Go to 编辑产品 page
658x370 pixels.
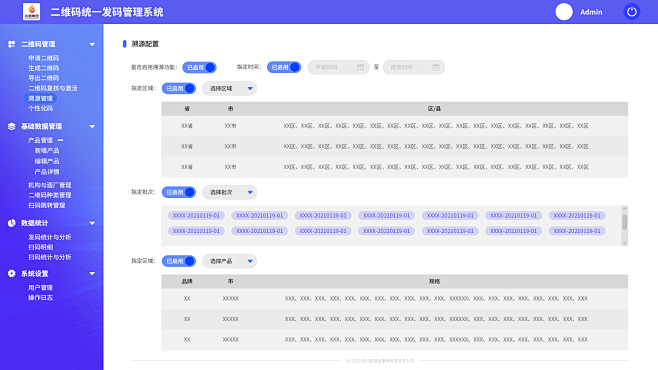click(47, 161)
